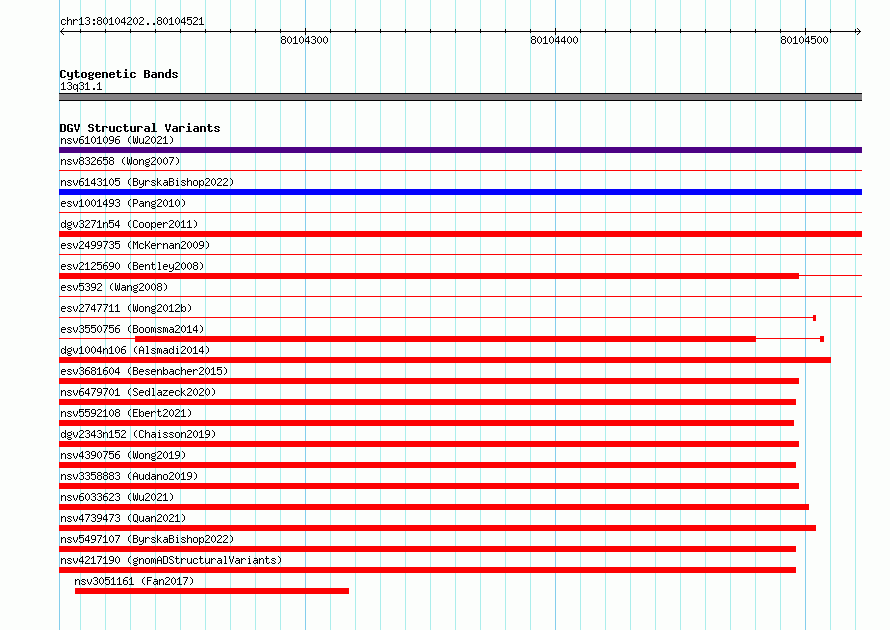Select the esv2125690 thick red bar
Viewport: 890px width, 630px height.
[429, 276]
